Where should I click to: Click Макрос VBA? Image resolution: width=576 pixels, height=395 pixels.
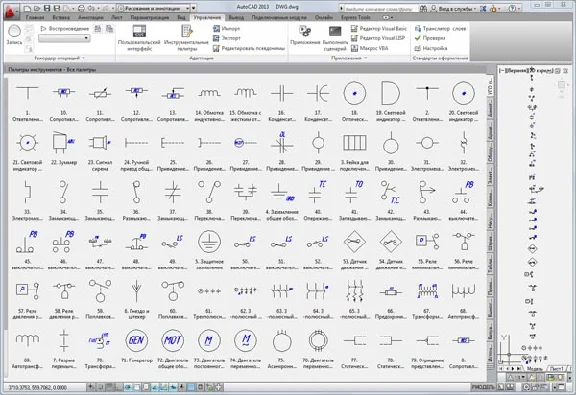(x=370, y=48)
